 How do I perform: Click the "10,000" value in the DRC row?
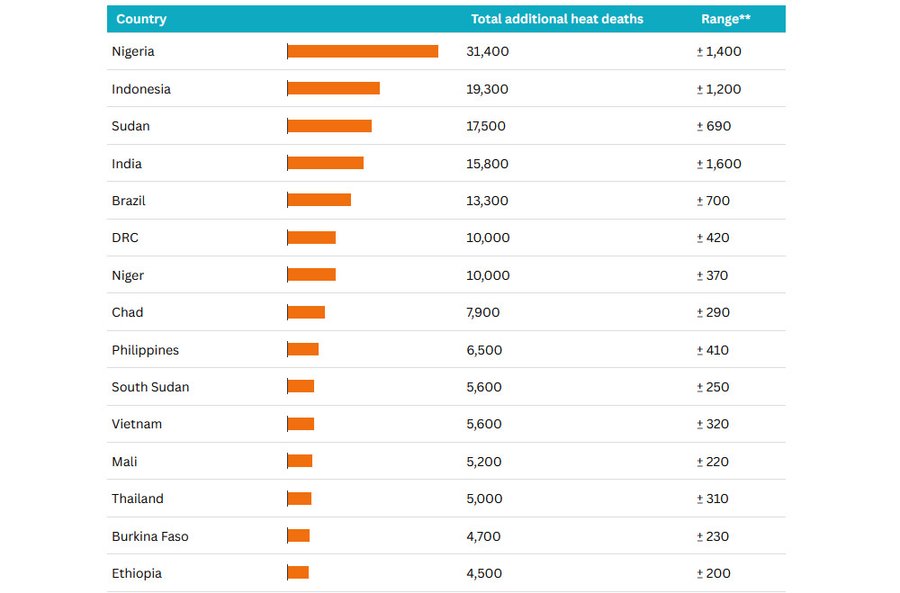[x=488, y=238]
